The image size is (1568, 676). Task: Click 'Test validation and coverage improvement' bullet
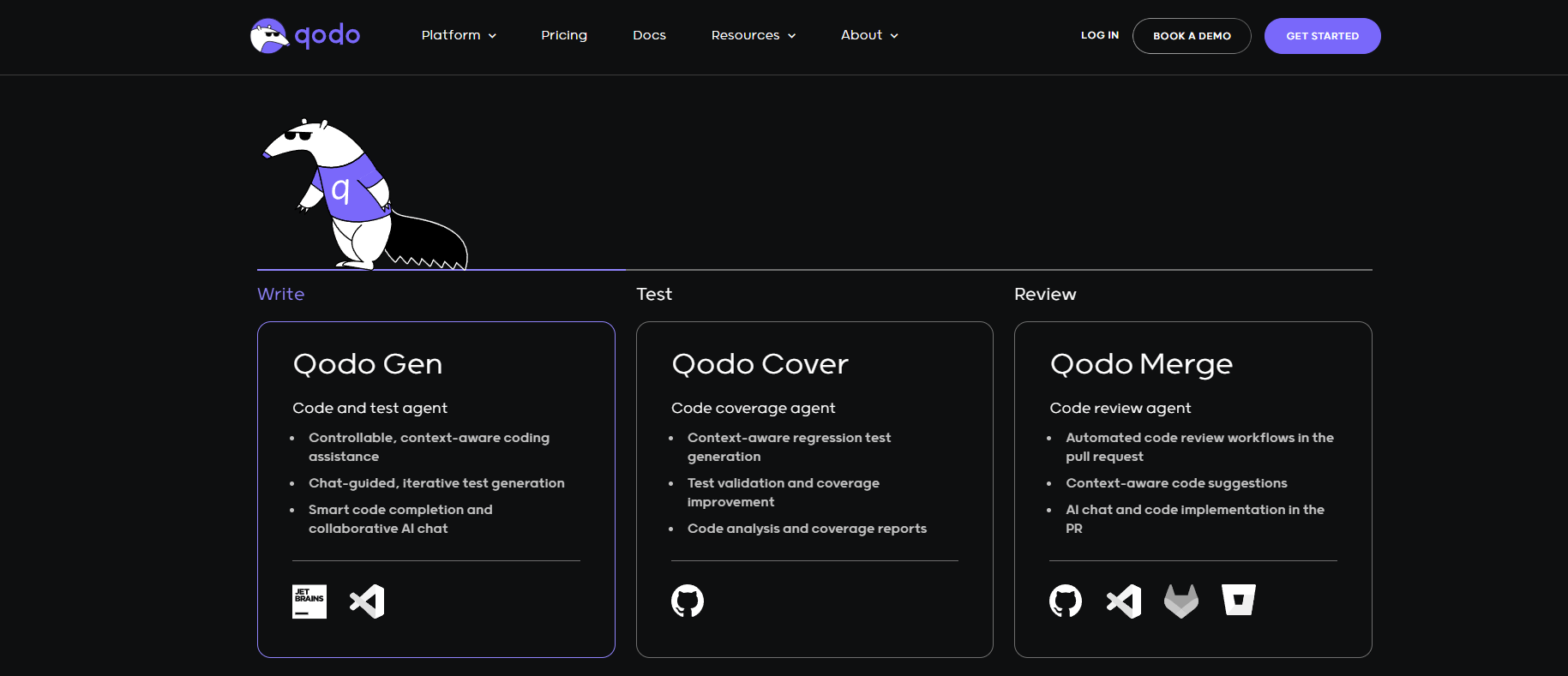(x=784, y=493)
